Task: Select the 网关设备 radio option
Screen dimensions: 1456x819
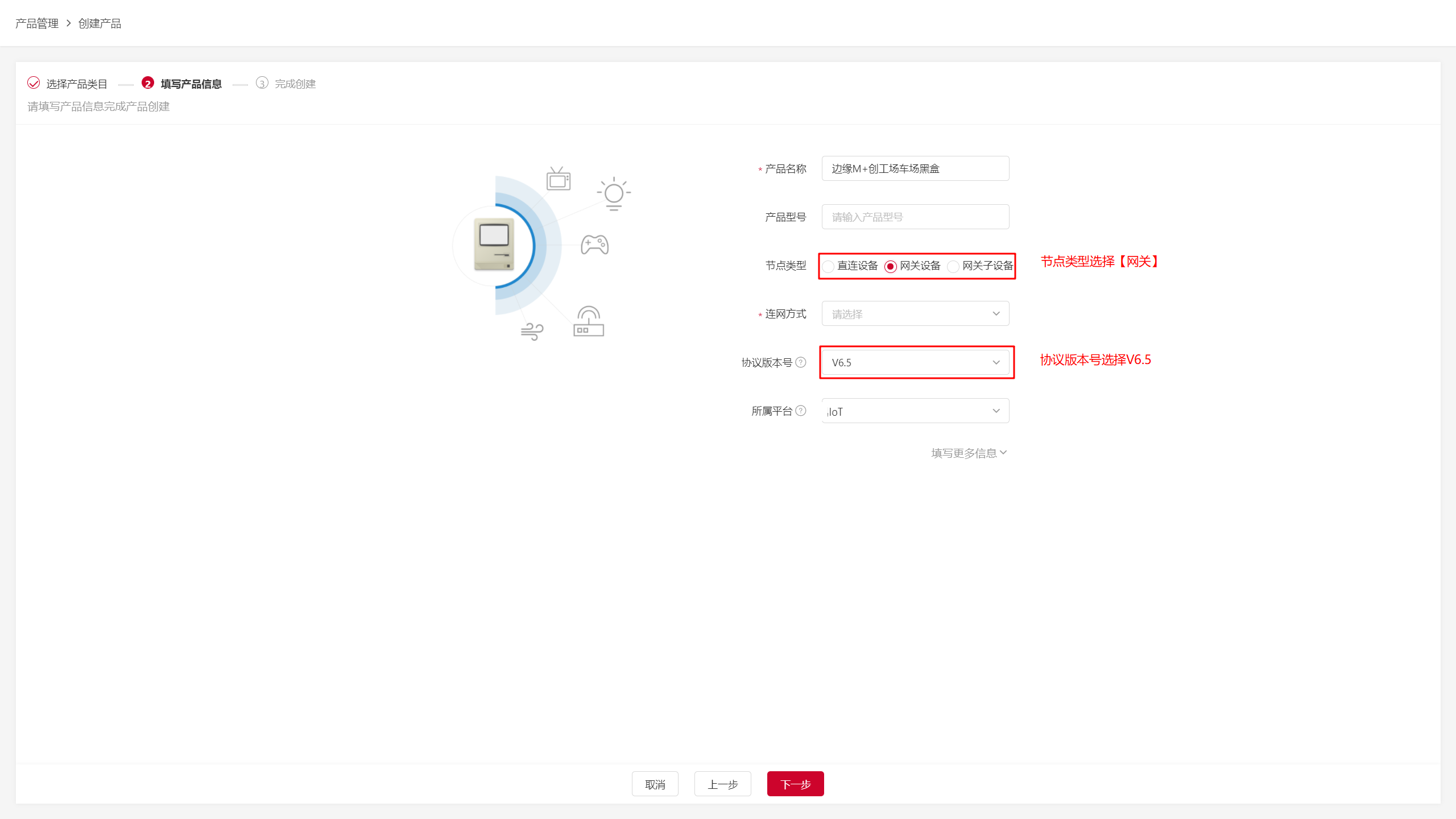Action: (891, 266)
